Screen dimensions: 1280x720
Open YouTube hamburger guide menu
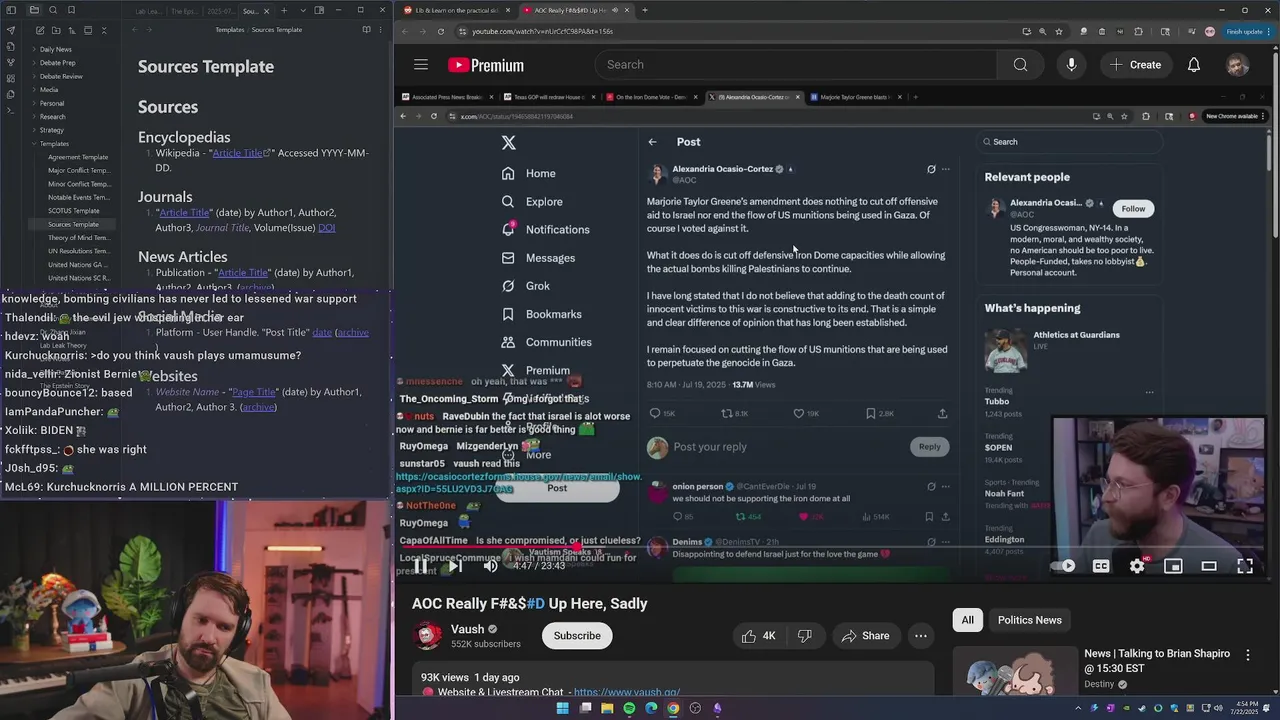[x=421, y=65]
